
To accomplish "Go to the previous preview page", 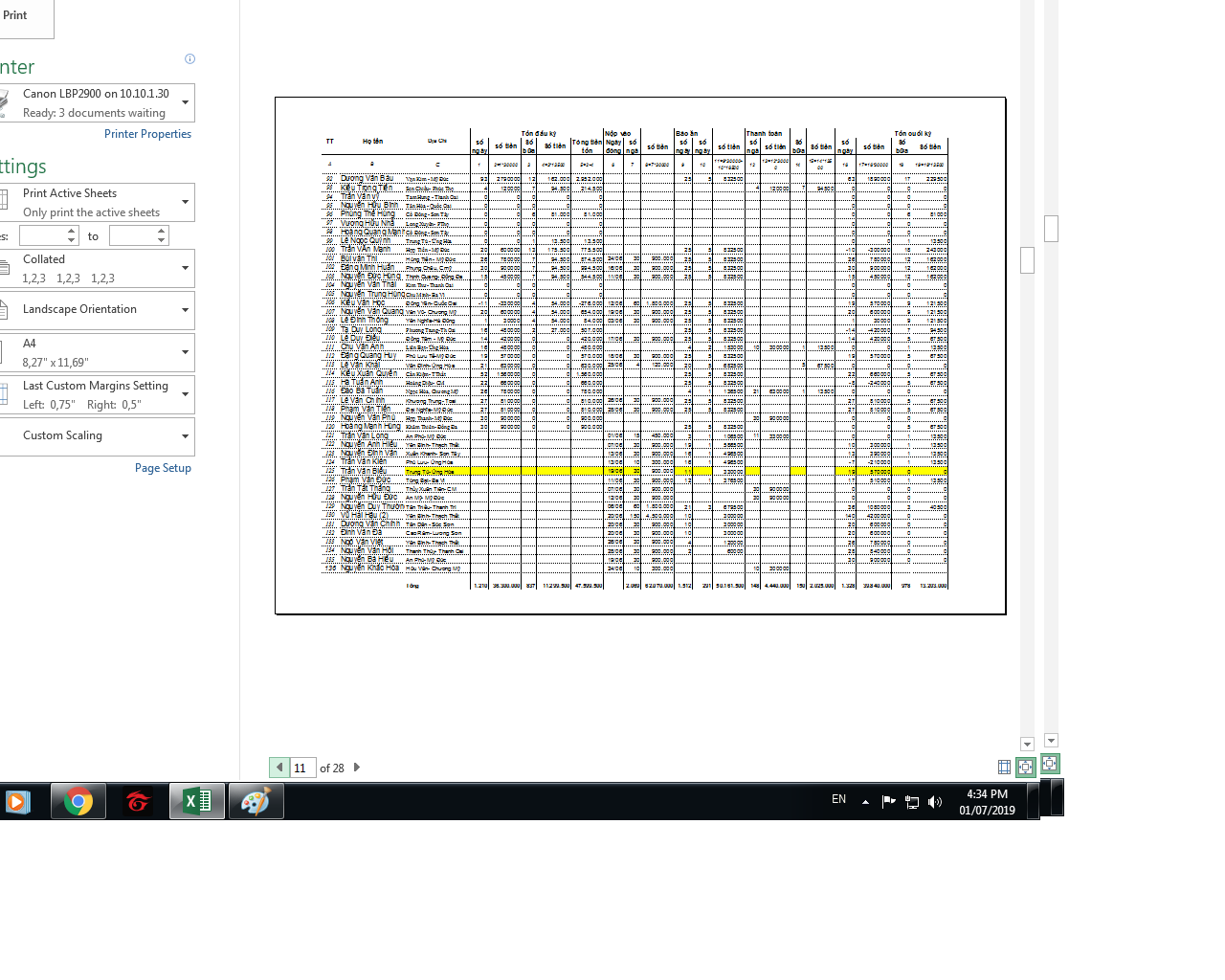I will tap(279, 768).
